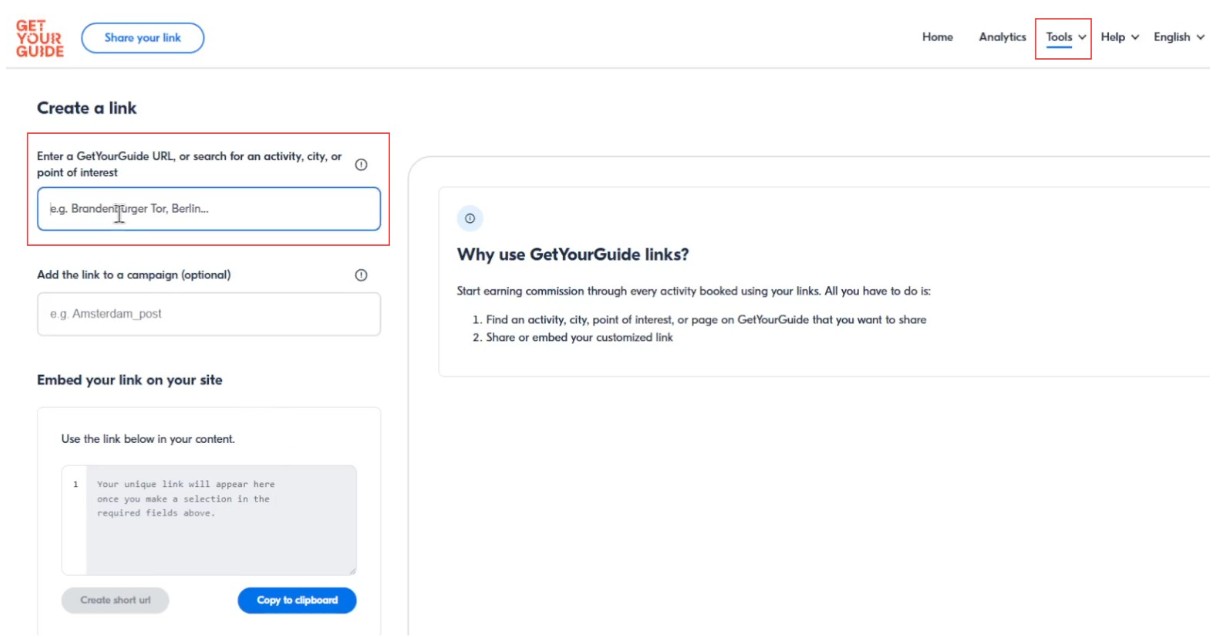Screen dimensions: 1231x637
Task: Click info icon next to campaign label
Action: 361,275
